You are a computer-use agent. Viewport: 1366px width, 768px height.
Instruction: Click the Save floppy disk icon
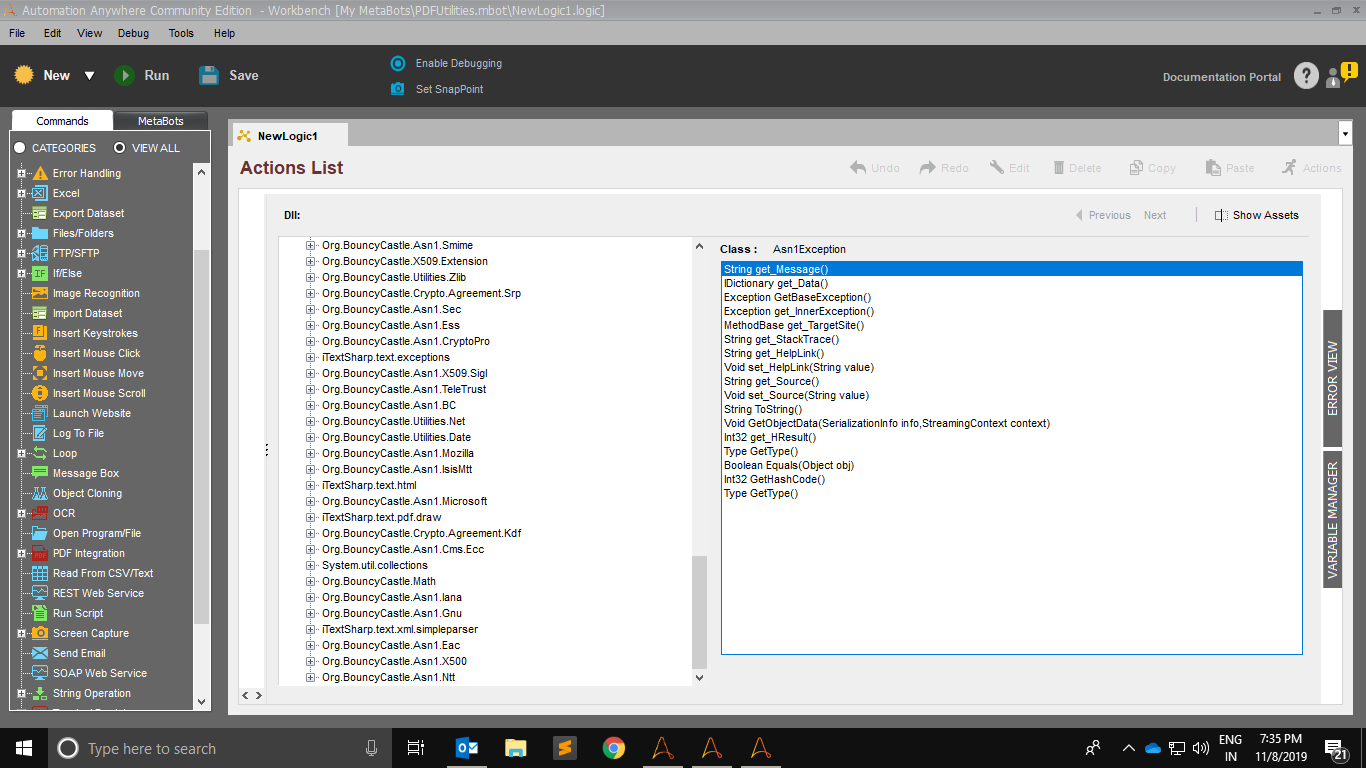click(209, 75)
